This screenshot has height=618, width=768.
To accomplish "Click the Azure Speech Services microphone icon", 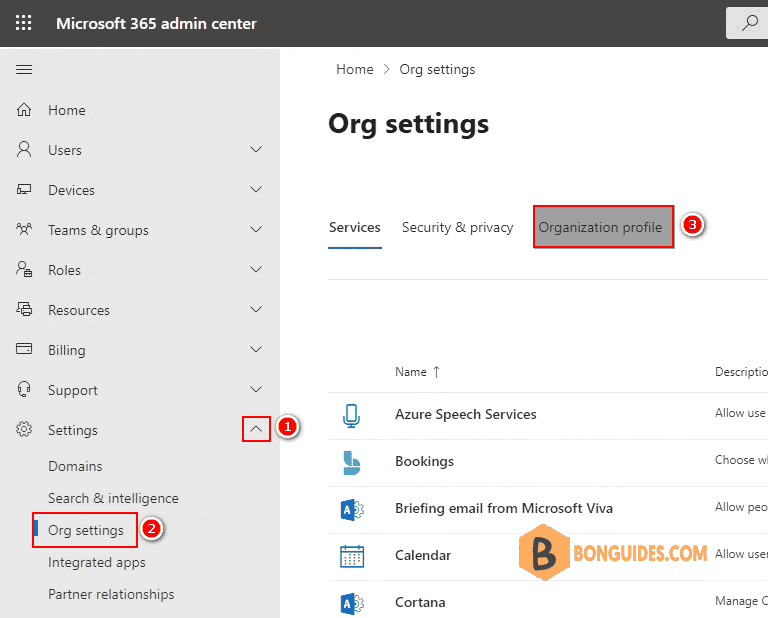I will click(351, 416).
